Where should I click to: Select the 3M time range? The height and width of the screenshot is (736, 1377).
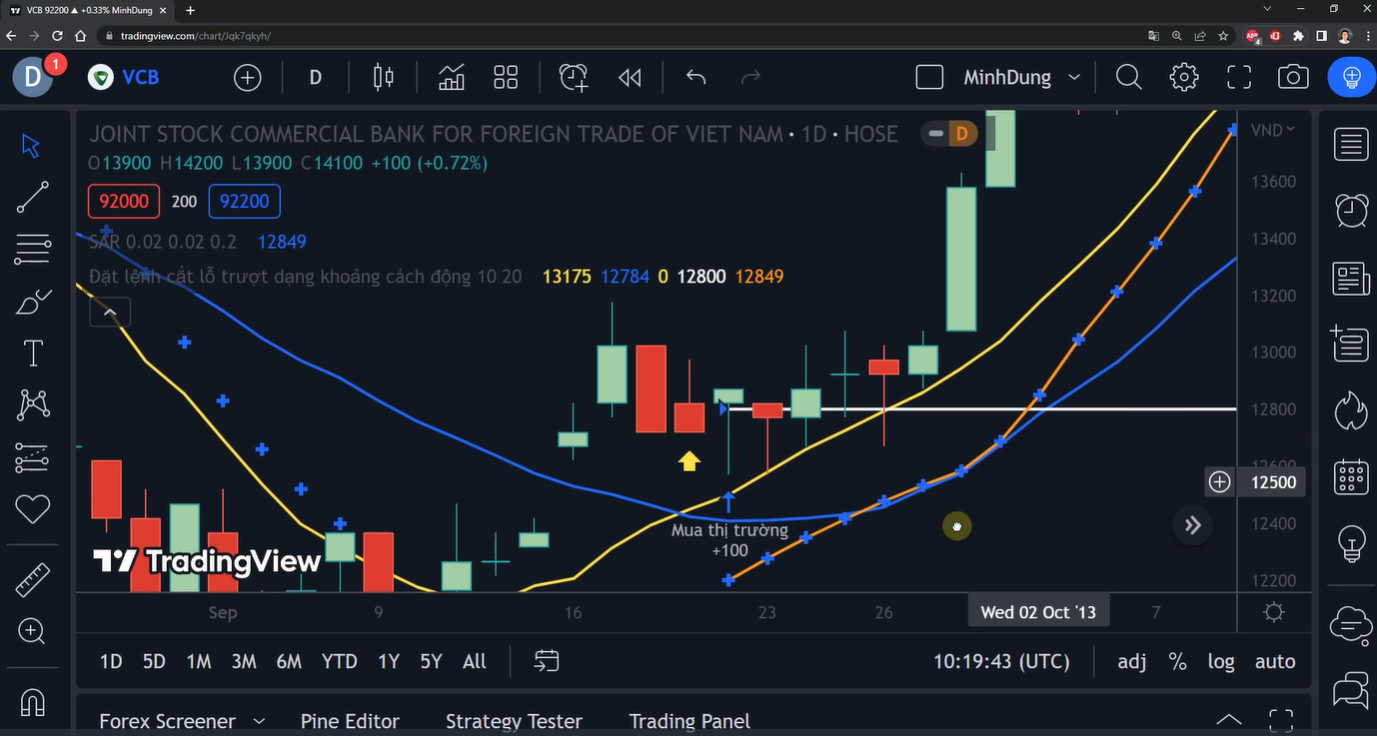(243, 661)
